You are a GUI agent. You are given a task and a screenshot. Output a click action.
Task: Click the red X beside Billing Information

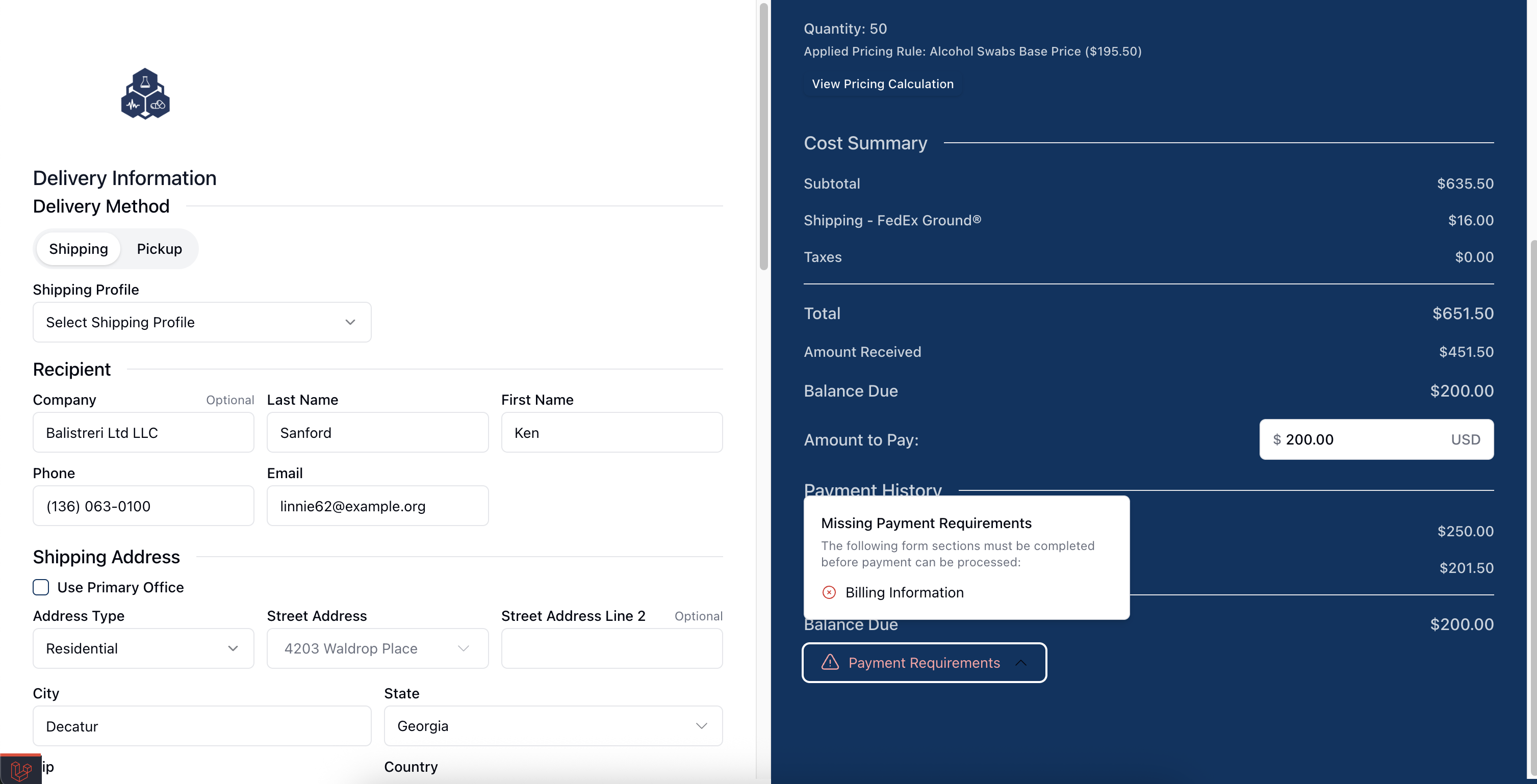click(829, 592)
